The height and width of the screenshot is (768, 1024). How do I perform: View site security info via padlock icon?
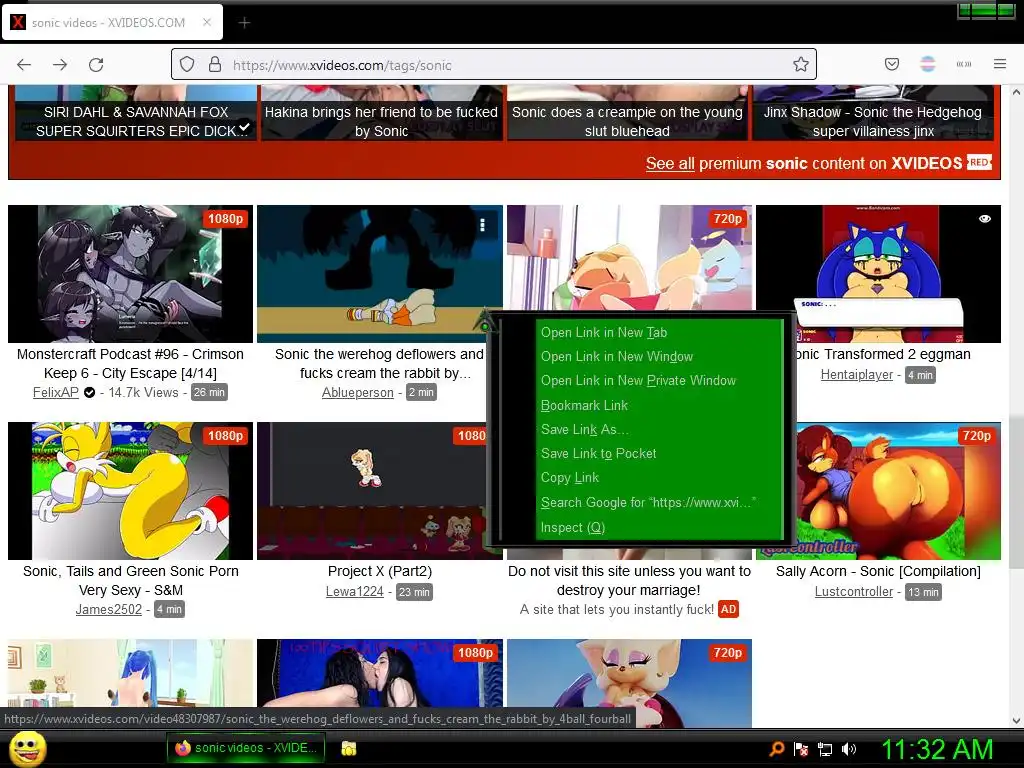pos(214,65)
